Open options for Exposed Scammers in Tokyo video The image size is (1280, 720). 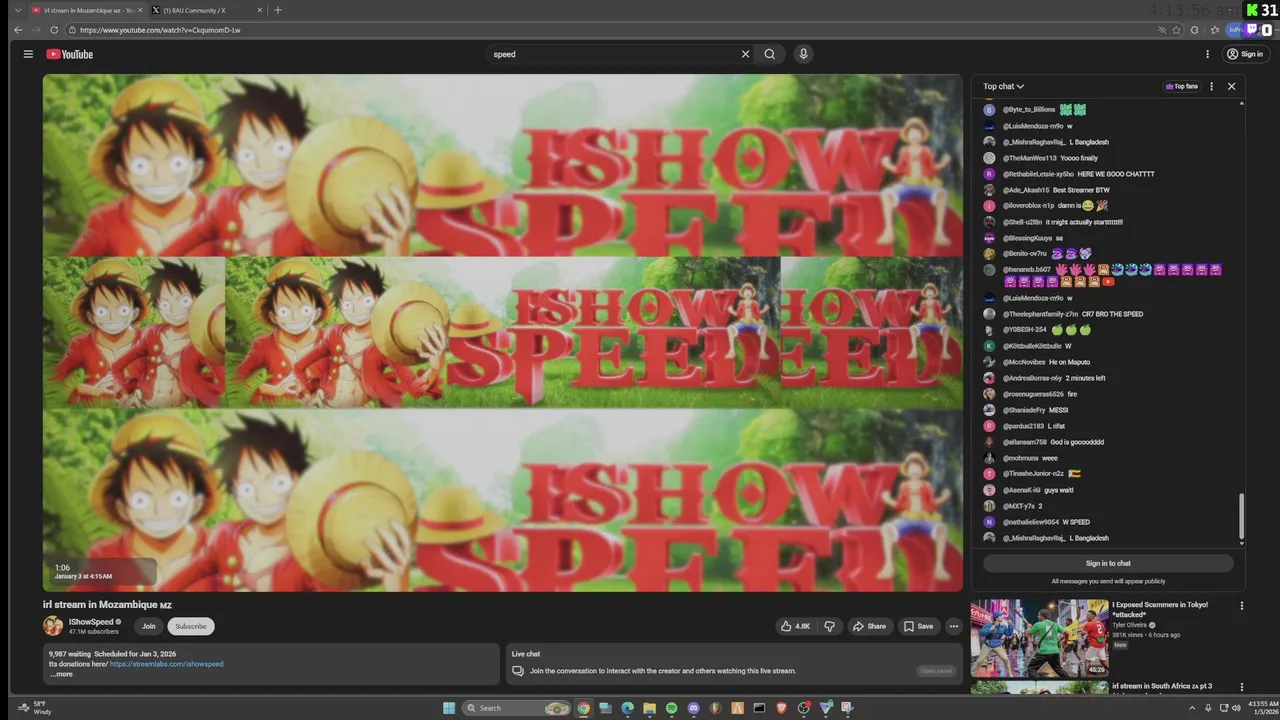(x=1242, y=606)
